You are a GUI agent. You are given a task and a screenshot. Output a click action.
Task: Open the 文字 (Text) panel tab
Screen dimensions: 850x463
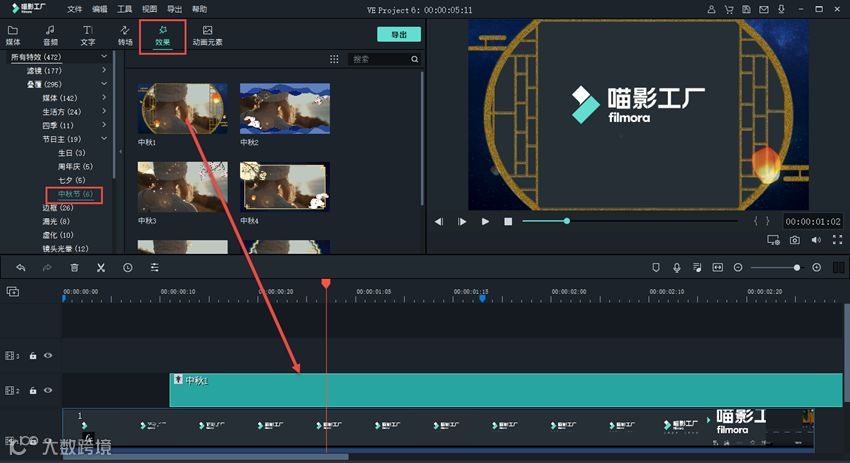tap(88, 35)
